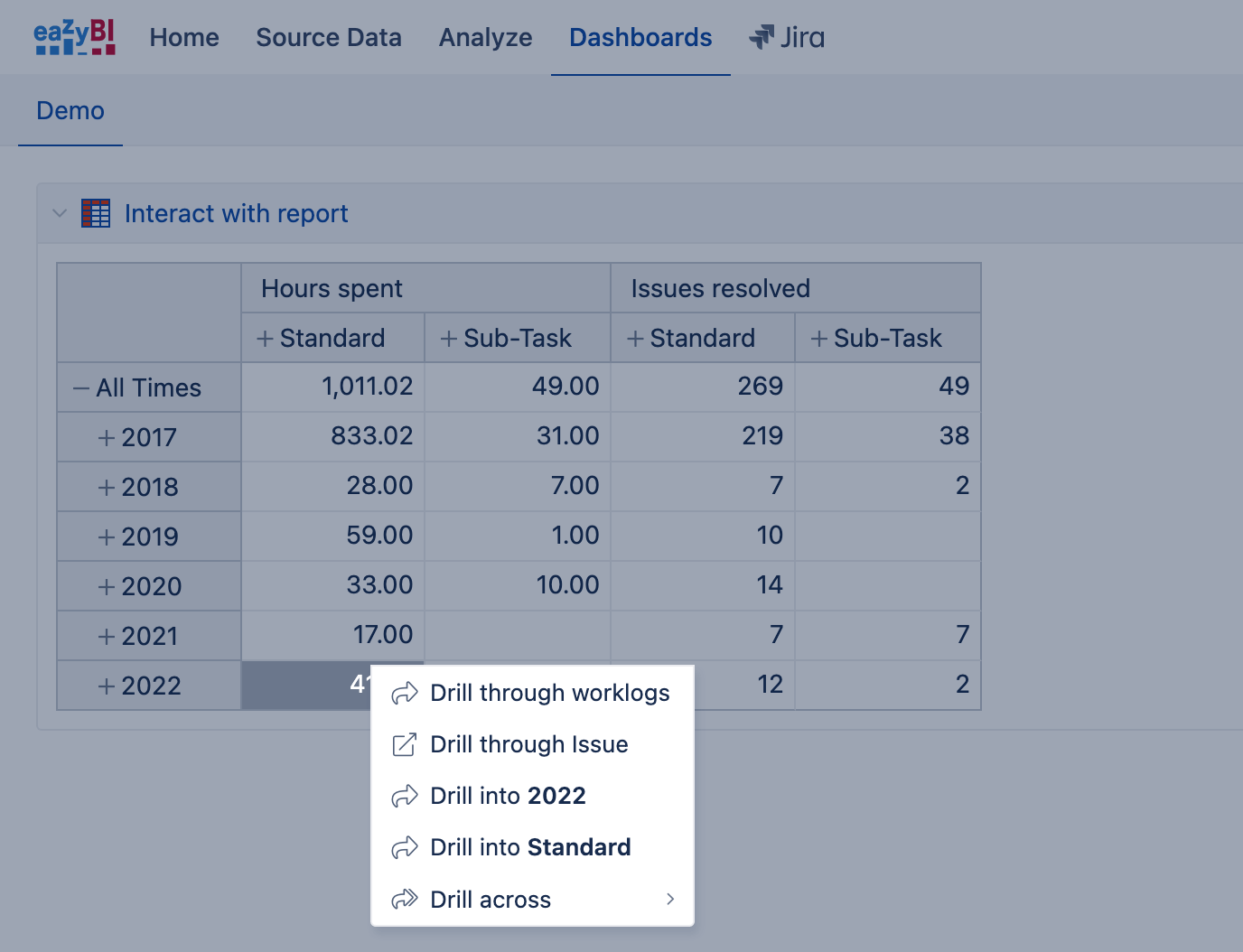Expand Standard under Hours spent

(x=266, y=339)
